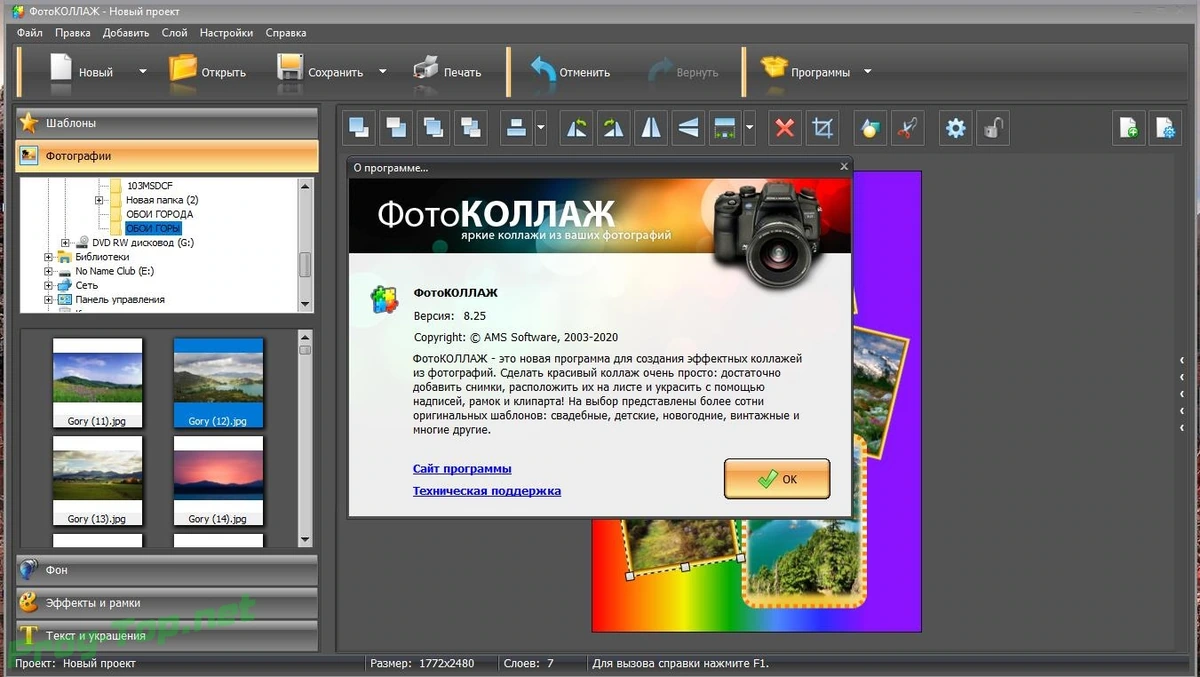Select the ОБОИ ГОРЫ folder
Viewport: 1200px width, 677px height.
click(x=154, y=228)
